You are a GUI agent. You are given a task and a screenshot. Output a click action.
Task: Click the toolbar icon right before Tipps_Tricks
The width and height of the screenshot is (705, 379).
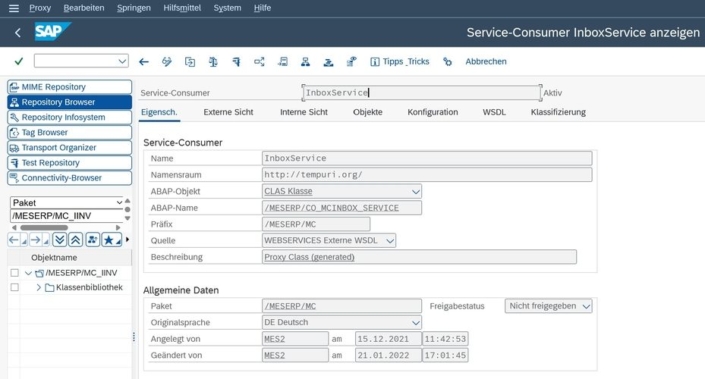pos(352,62)
